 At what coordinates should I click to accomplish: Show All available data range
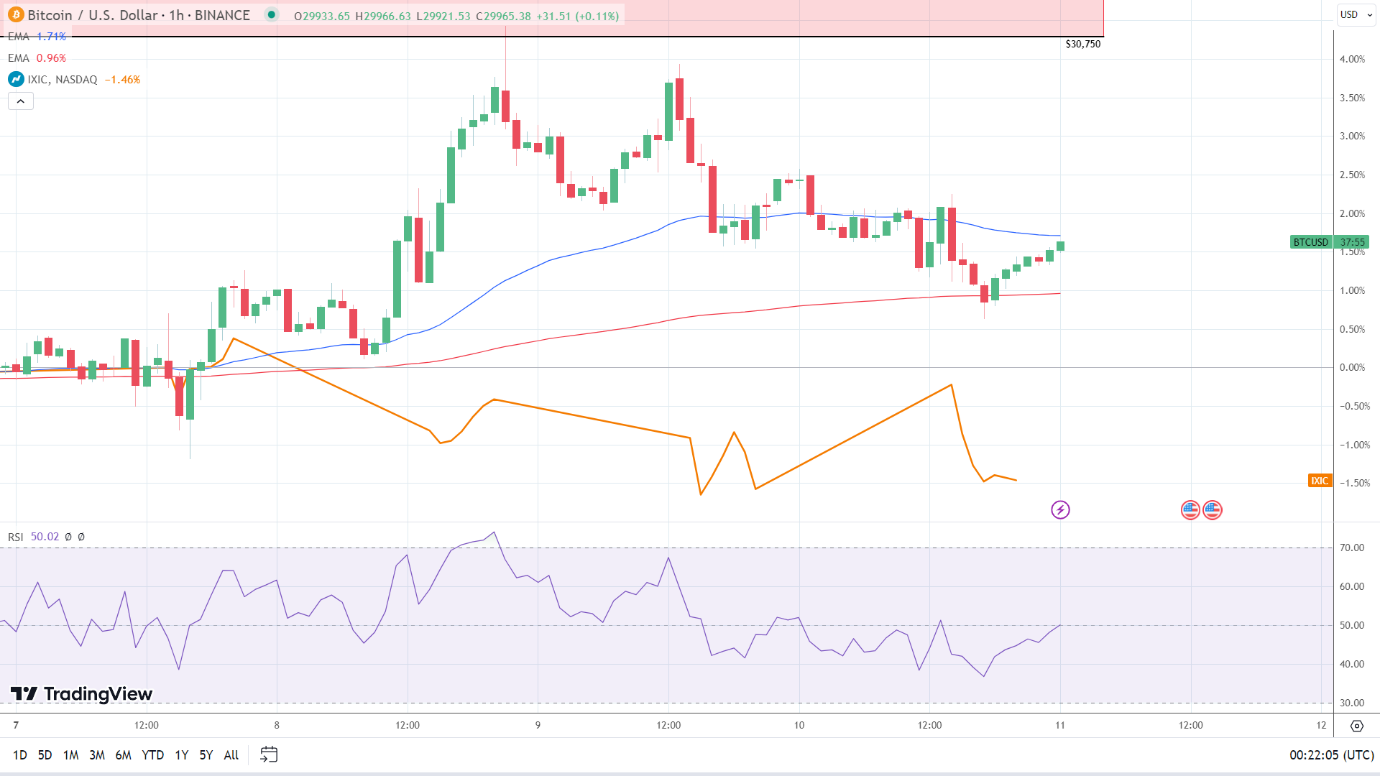click(x=231, y=755)
